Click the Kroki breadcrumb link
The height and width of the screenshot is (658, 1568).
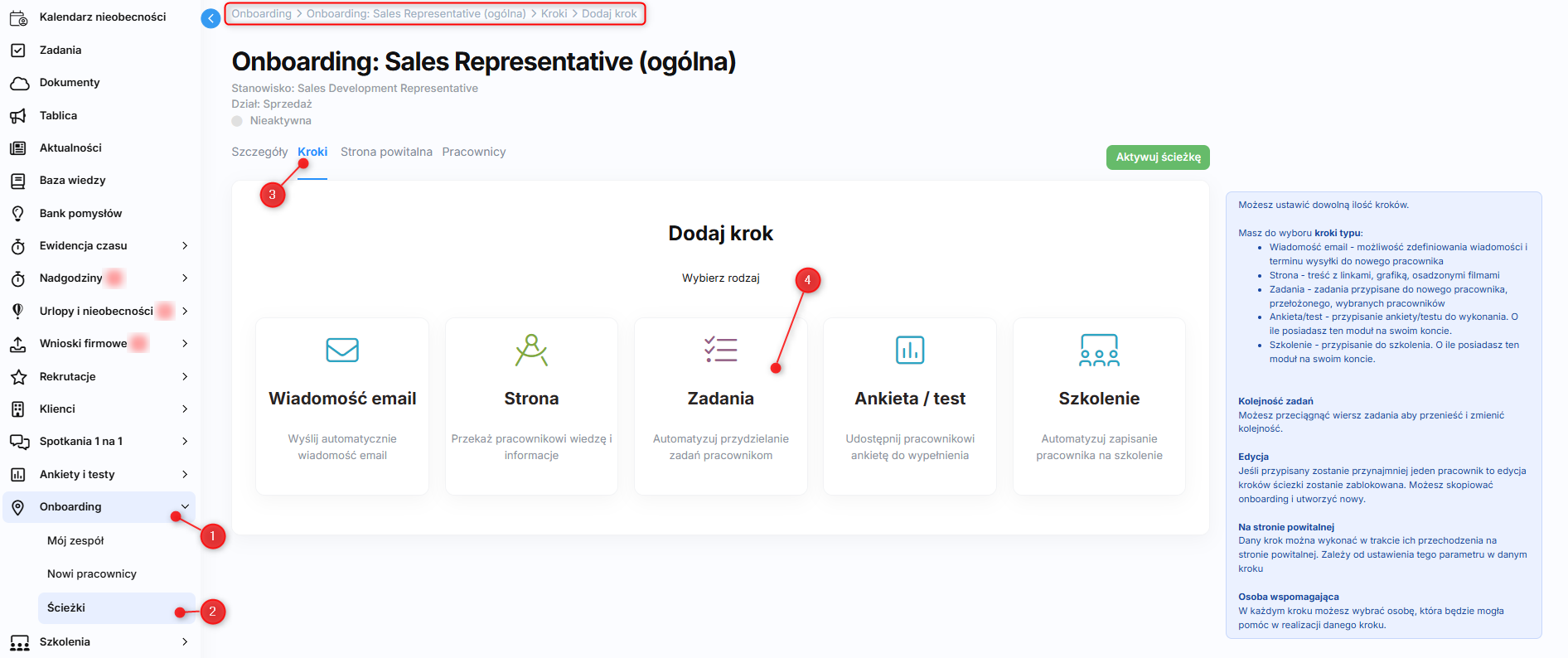[x=554, y=14]
